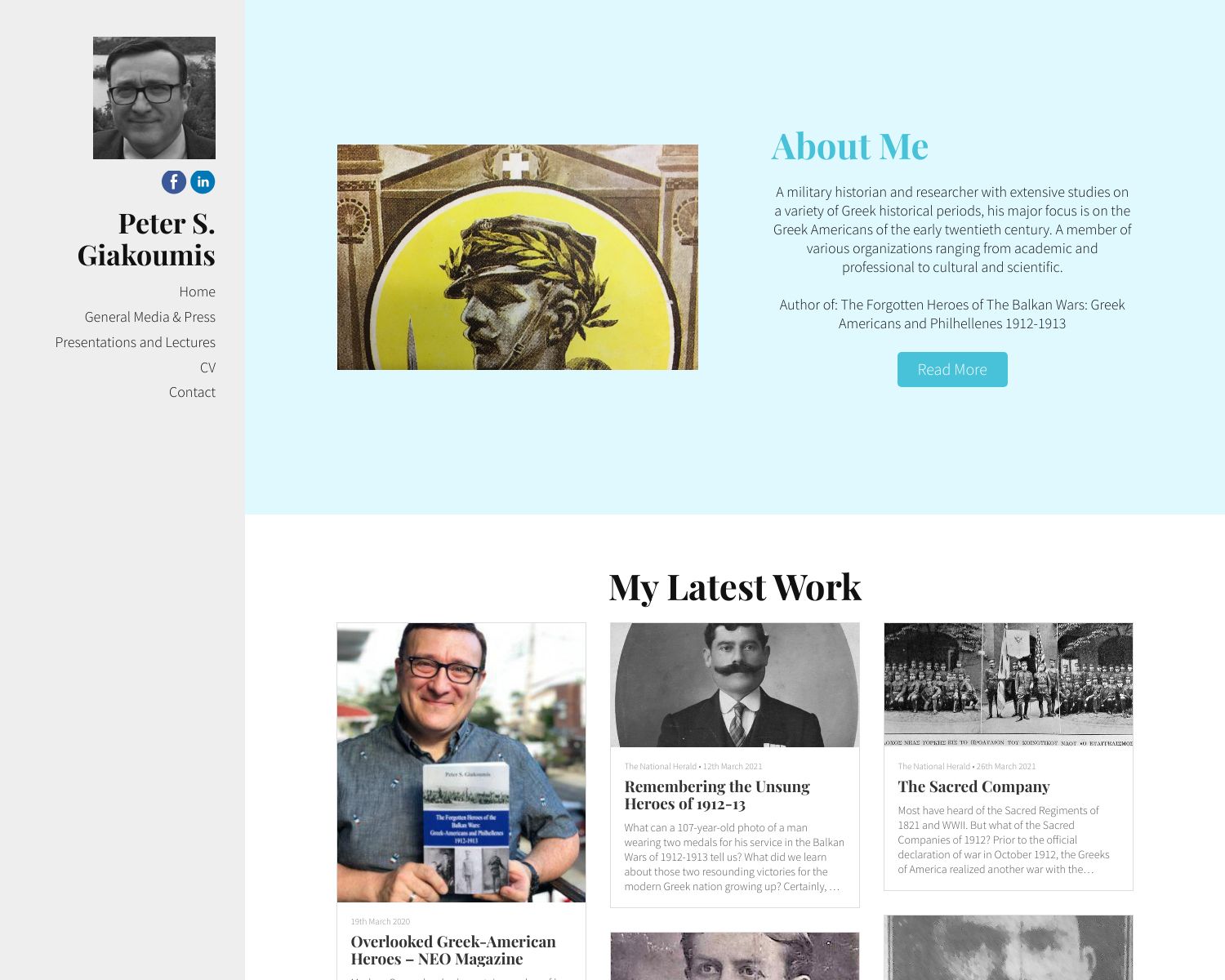Open General Media & Press page
The width and height of the screenshot is (1225, 980).
click(x=150, y=317)
